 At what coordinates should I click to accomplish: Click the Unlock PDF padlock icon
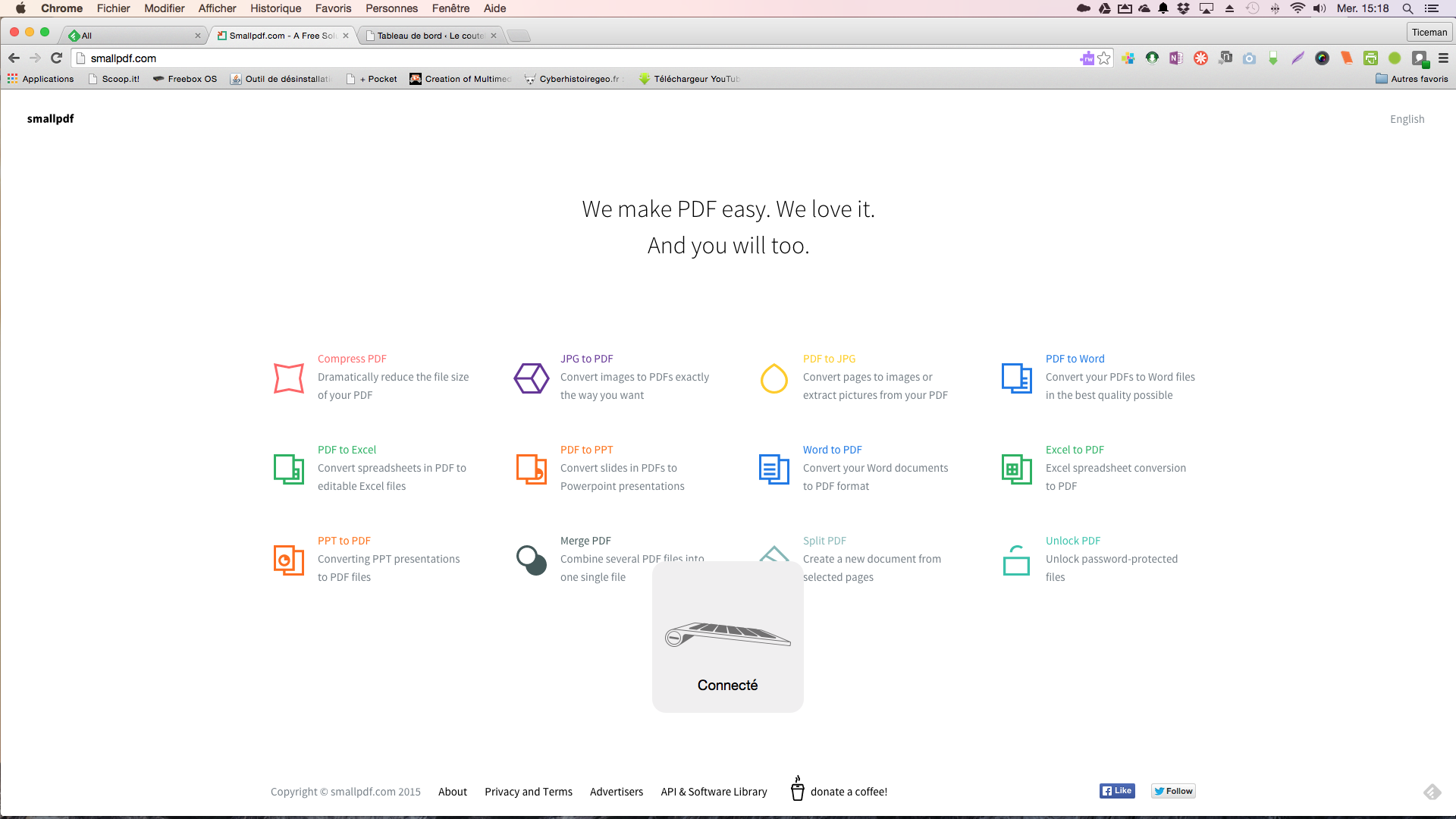click(1017, 560)
